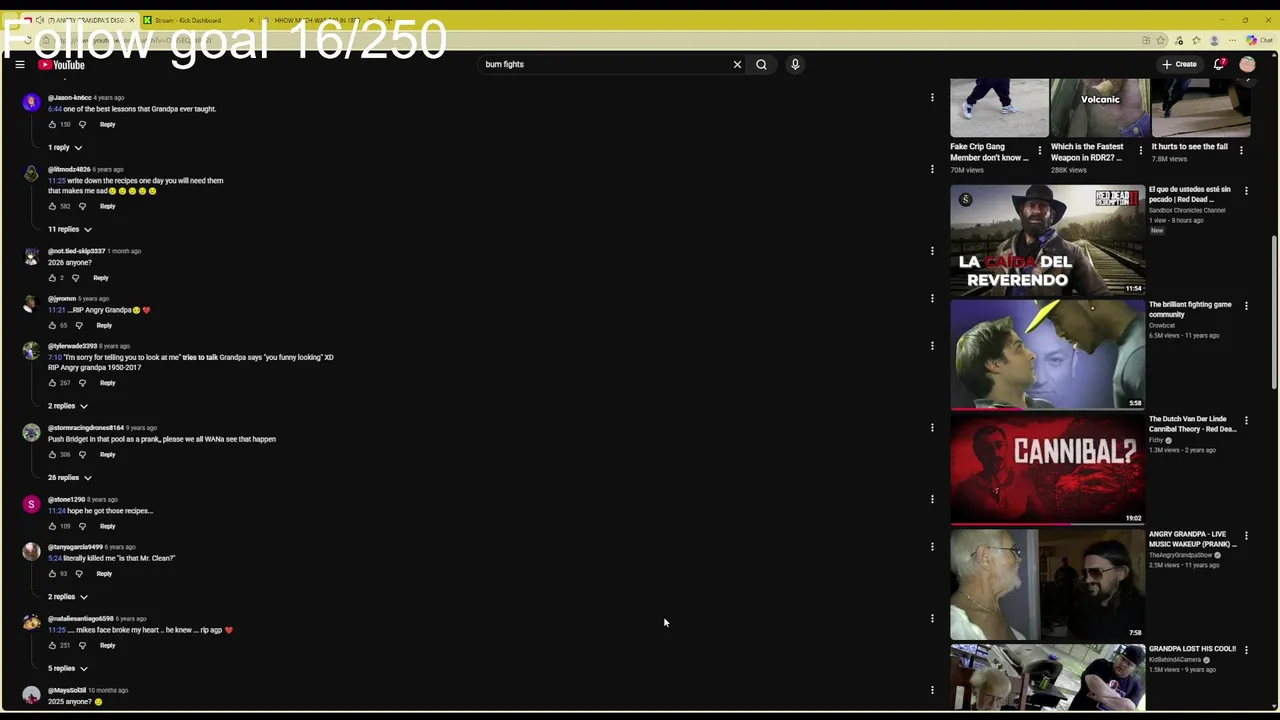Go to YouTube home via the logo

pyautogui.click(x=62, y=64)
